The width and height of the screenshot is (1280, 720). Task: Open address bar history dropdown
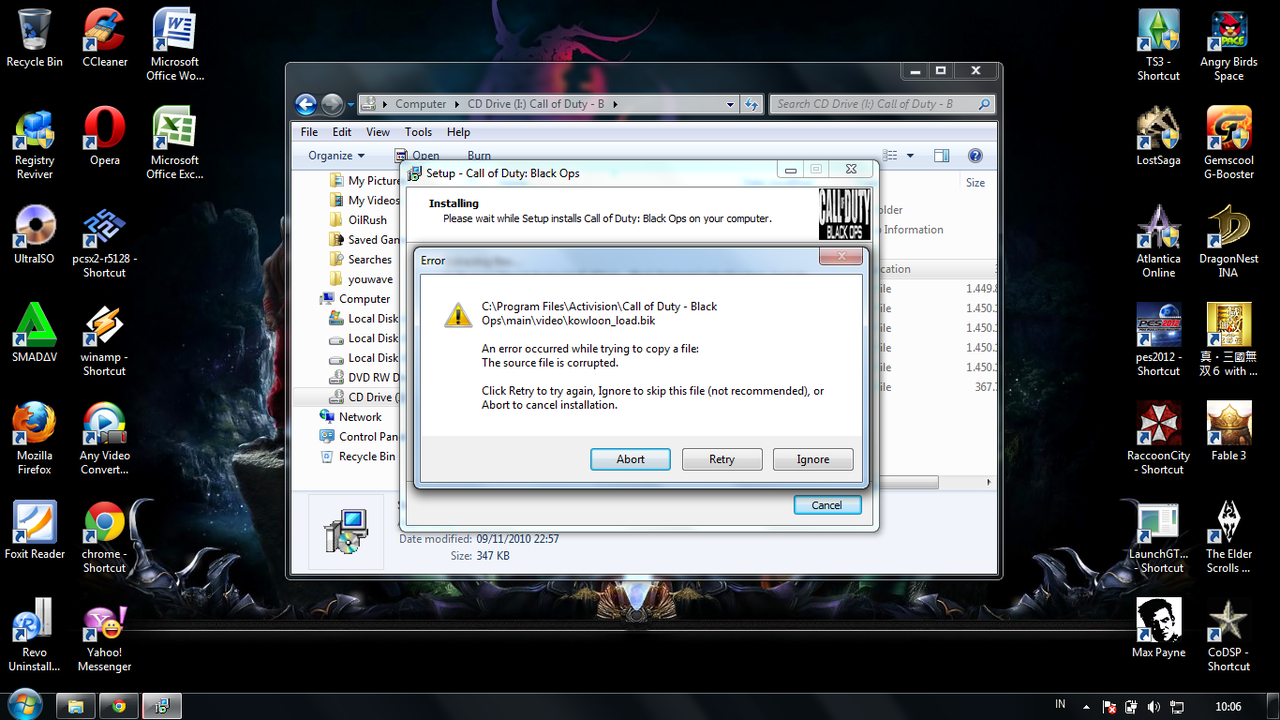click(x=730, y=104)
